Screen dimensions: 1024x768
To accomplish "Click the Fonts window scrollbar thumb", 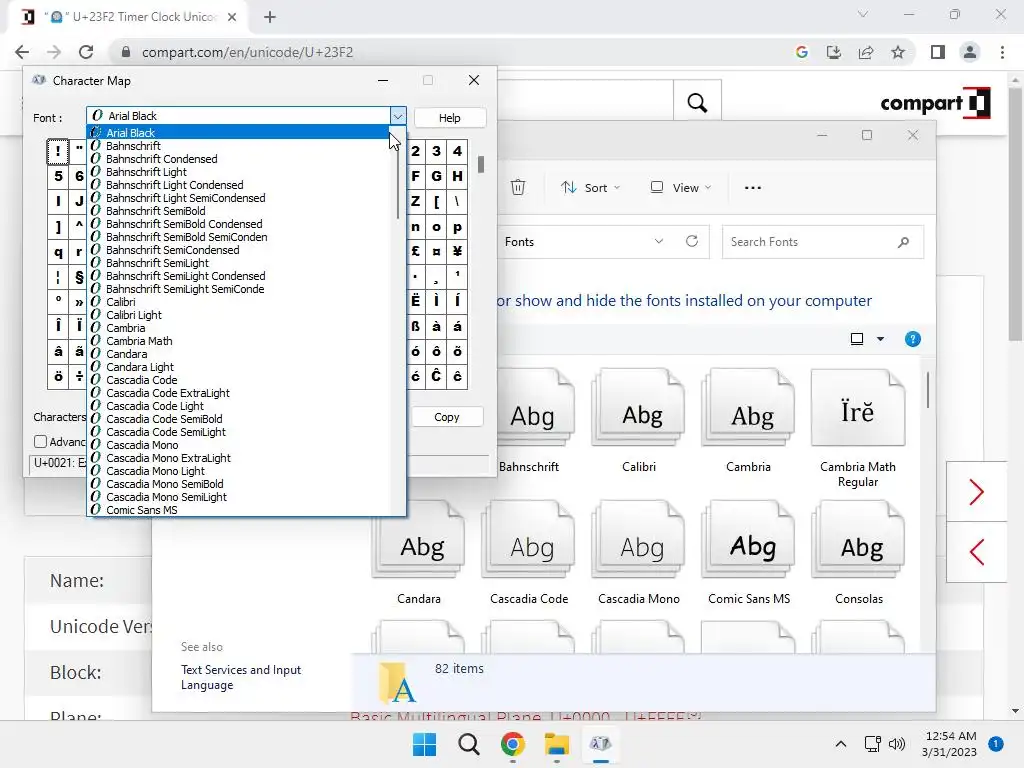I will [x=927, y=389].
